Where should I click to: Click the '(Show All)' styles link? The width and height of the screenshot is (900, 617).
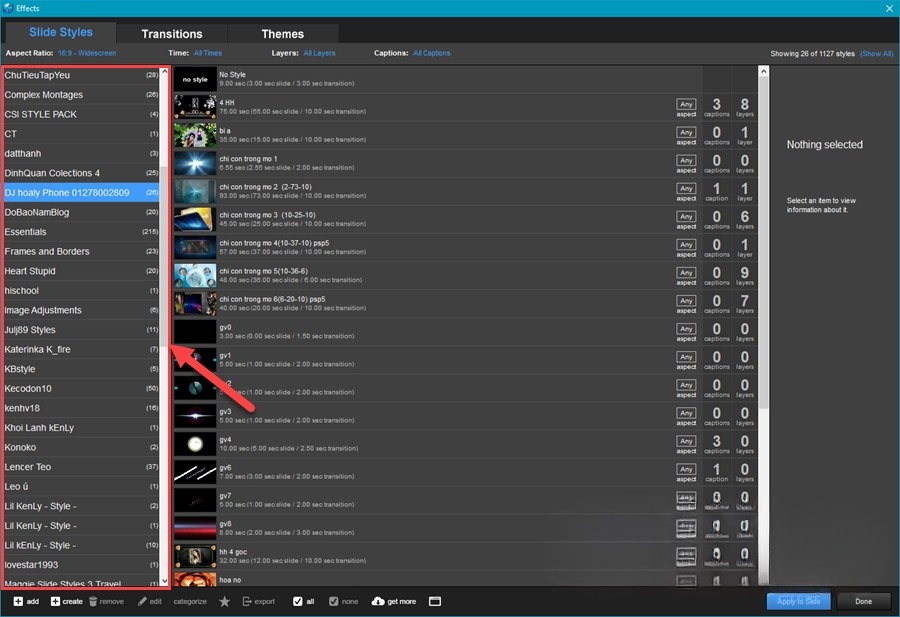pyautogui.click(x=876, y=53)
